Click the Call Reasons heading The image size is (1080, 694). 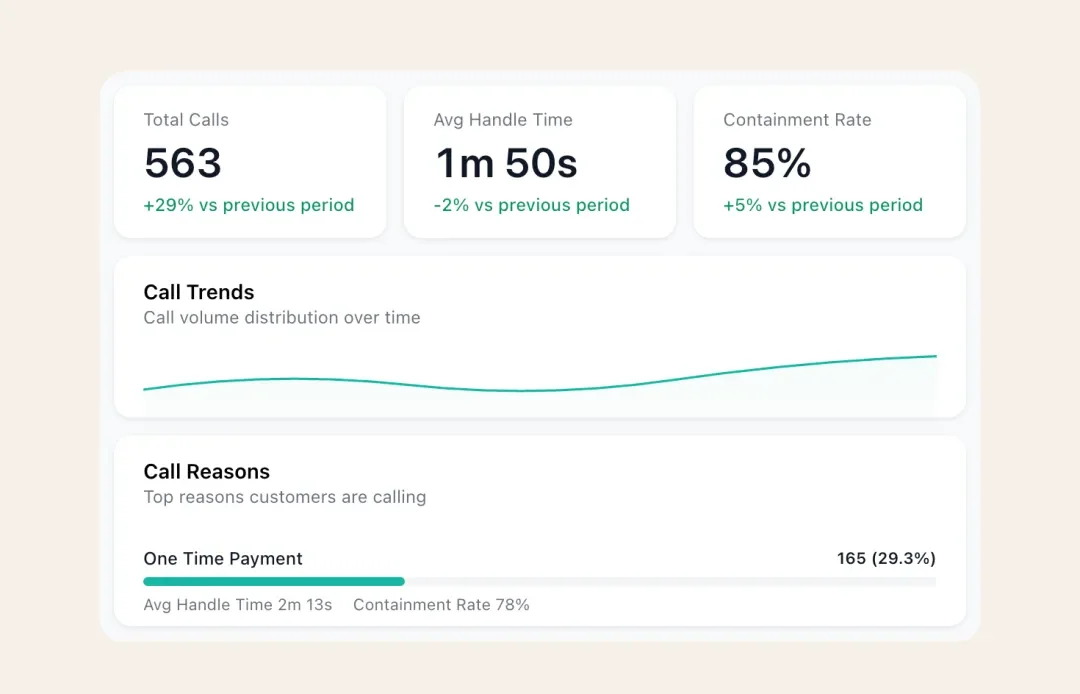pos(207,472)
